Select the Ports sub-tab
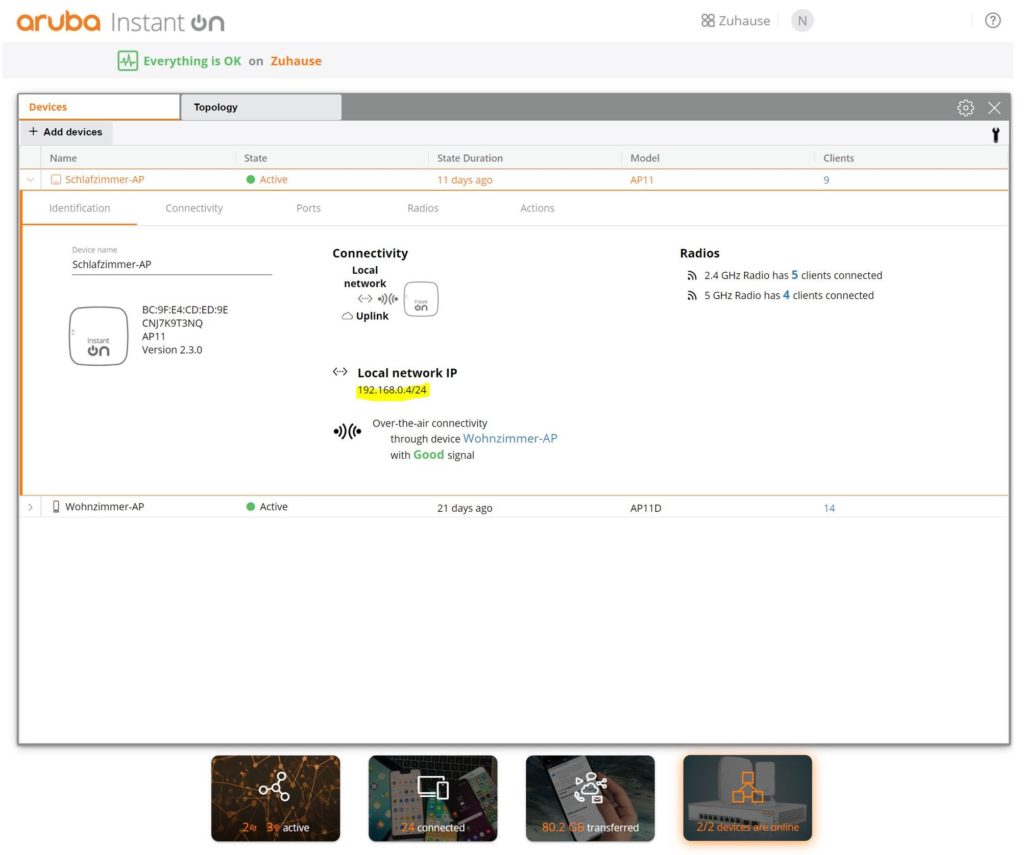 tap(308, 208)
